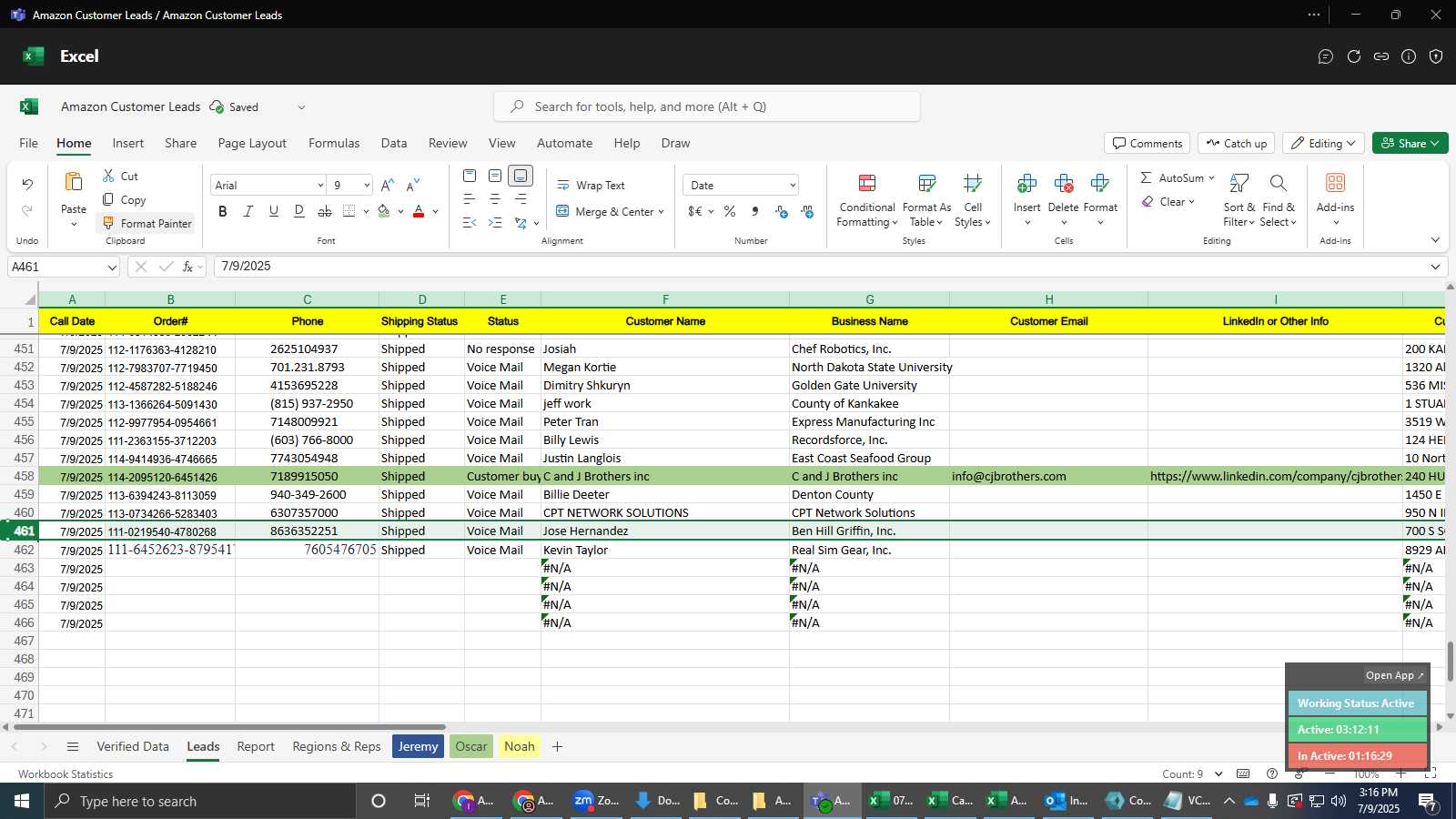This screenshot has width=1456, height=819.
Task: Click the Format cells icon
Action: [x=1100, y=184]
